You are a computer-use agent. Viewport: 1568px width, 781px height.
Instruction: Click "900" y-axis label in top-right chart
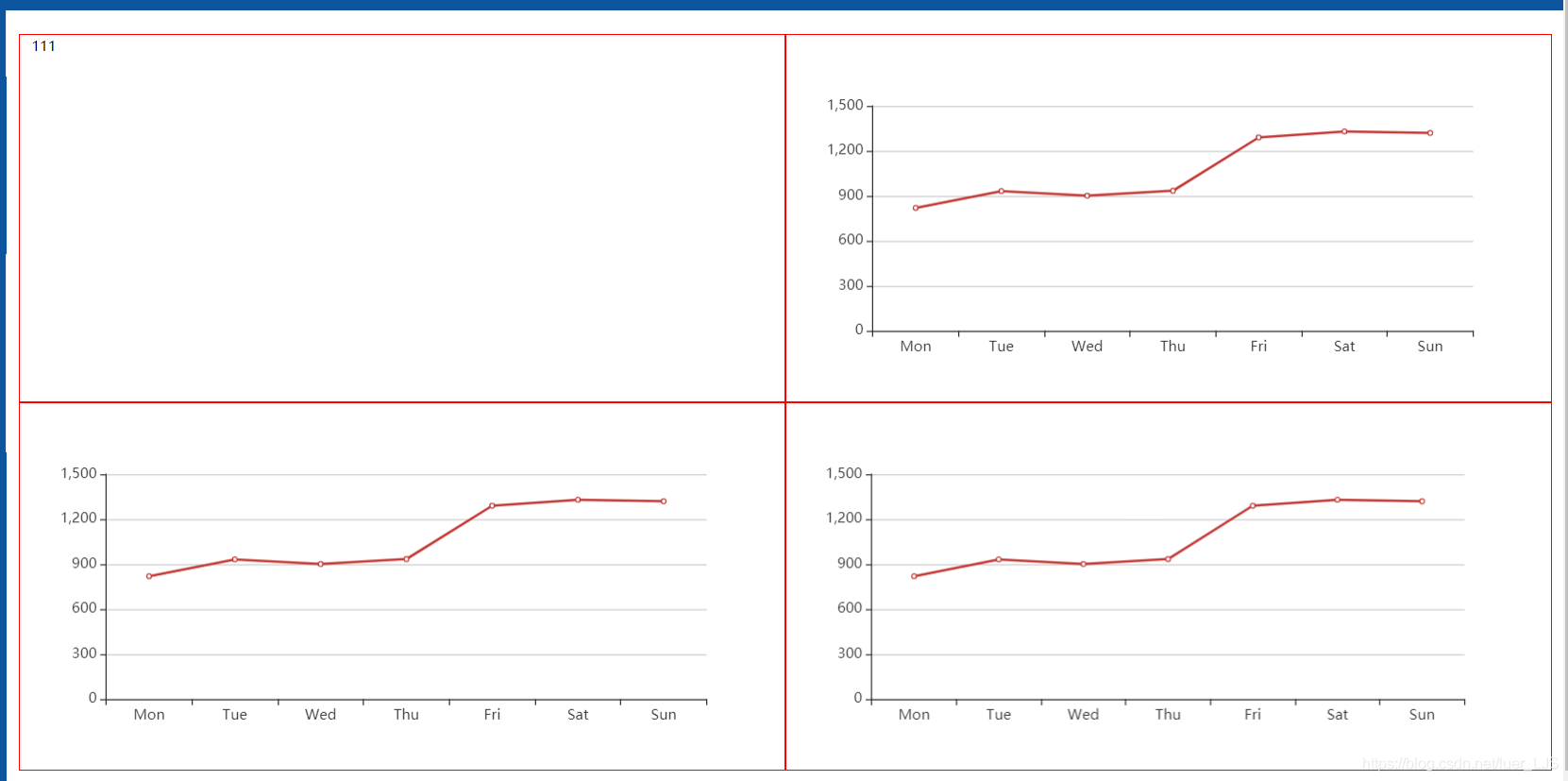851,195
